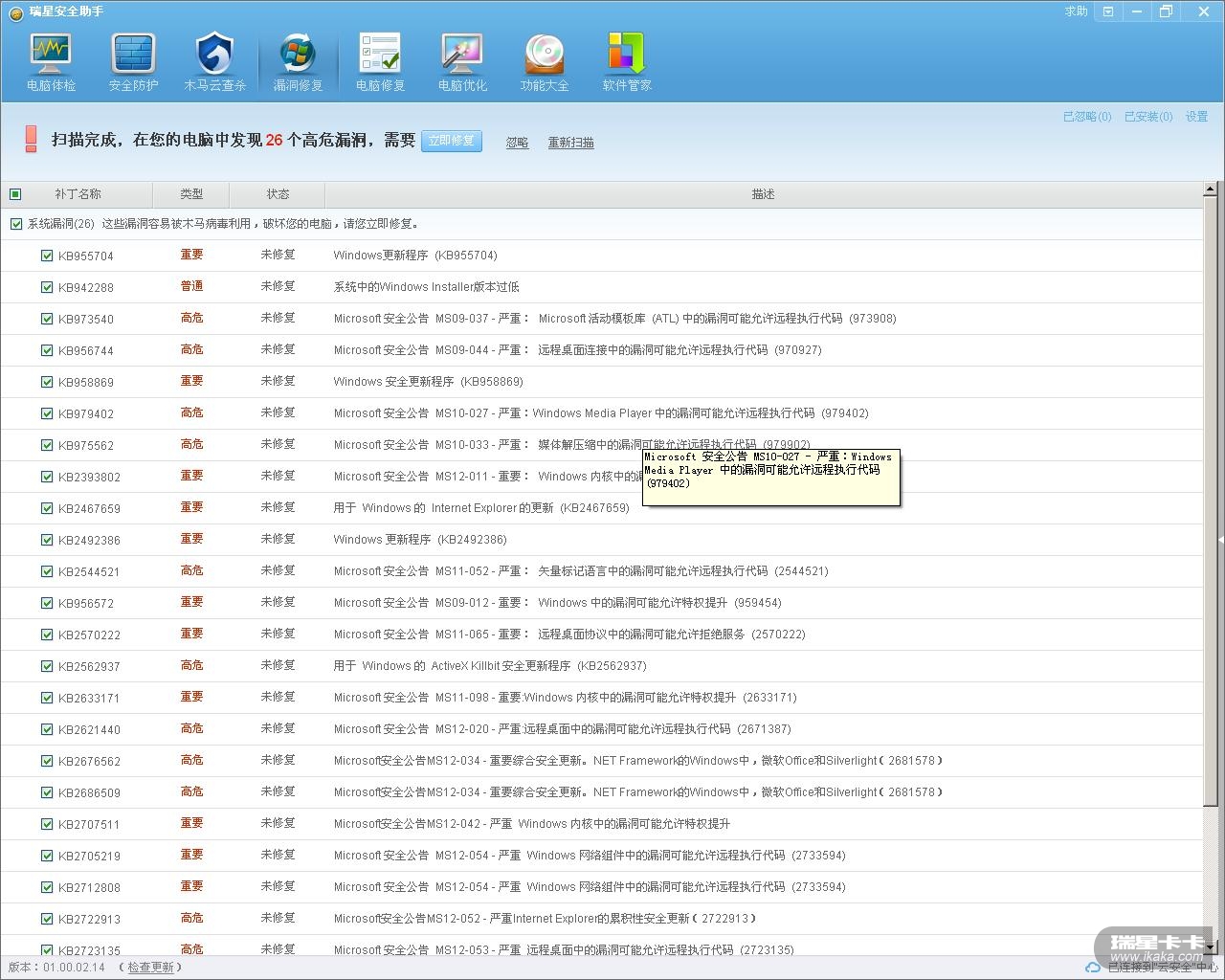The height and width of the screenshot is (980, 1225).
Task: Click the cloud security center status icon
Action: [x=1092, y=968]
